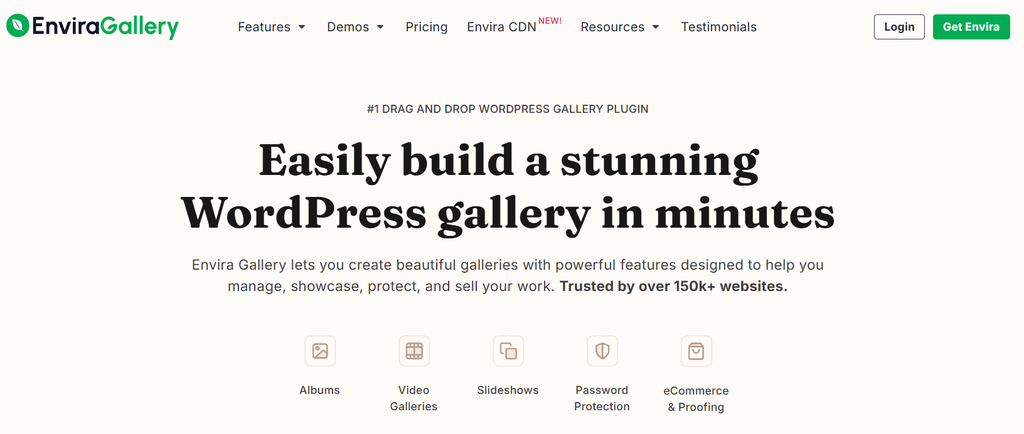
Task: Click the 'Easily build a stunning' headline
Action: coord(509,161)
